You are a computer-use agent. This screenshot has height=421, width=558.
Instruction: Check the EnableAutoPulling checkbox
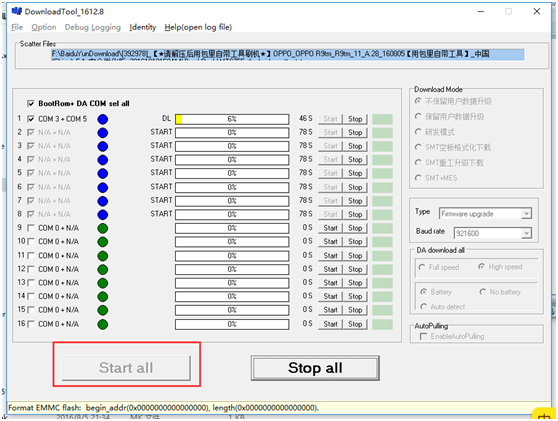click(423, 336)
